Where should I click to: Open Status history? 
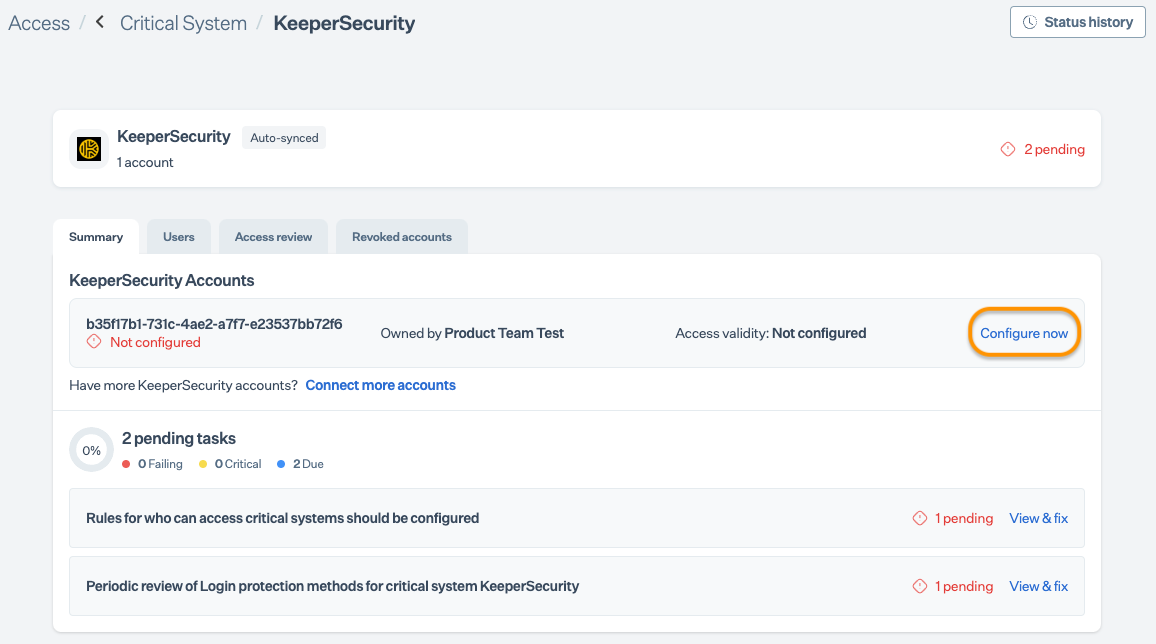(1077, 22)
